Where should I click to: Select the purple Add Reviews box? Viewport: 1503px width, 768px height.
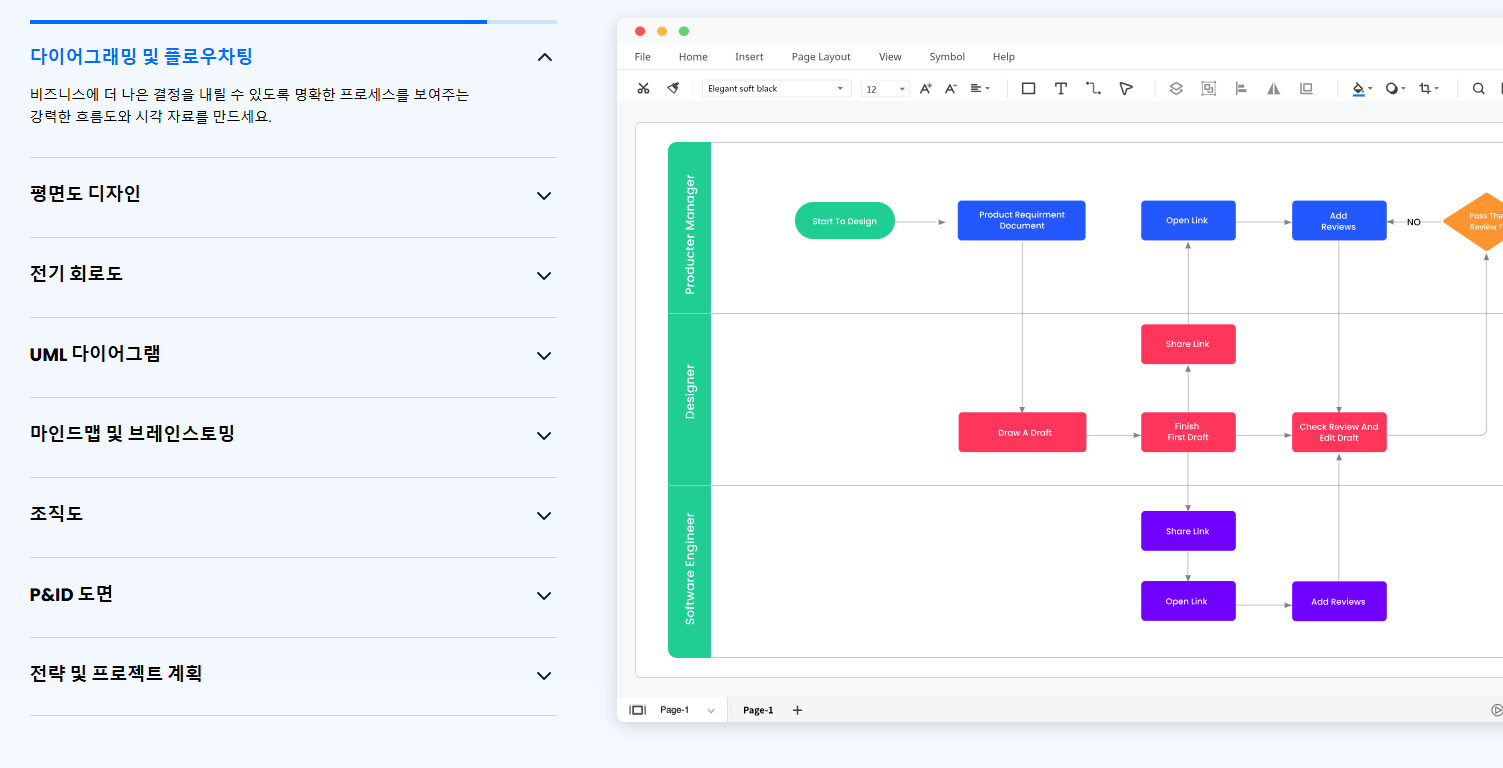[1339, 601]
